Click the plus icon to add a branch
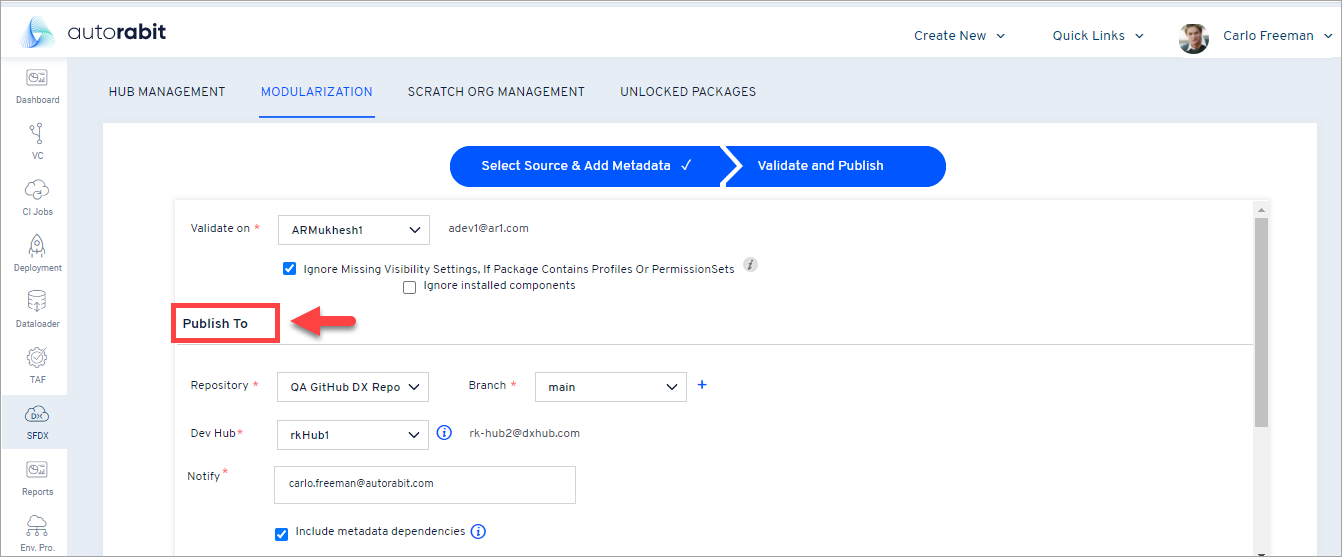Image resolution: width=1342 pixels, height=557 pixels. click(702, 385)
